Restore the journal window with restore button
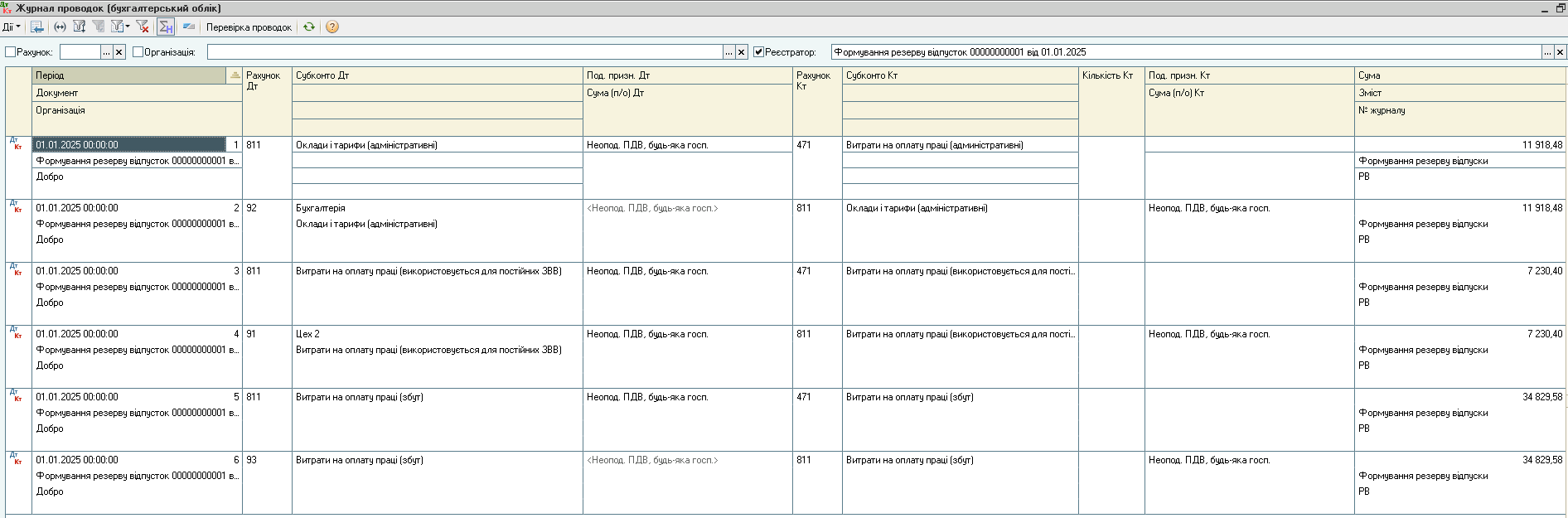The image size is (1568, 518). click(x=1560, y=7)
